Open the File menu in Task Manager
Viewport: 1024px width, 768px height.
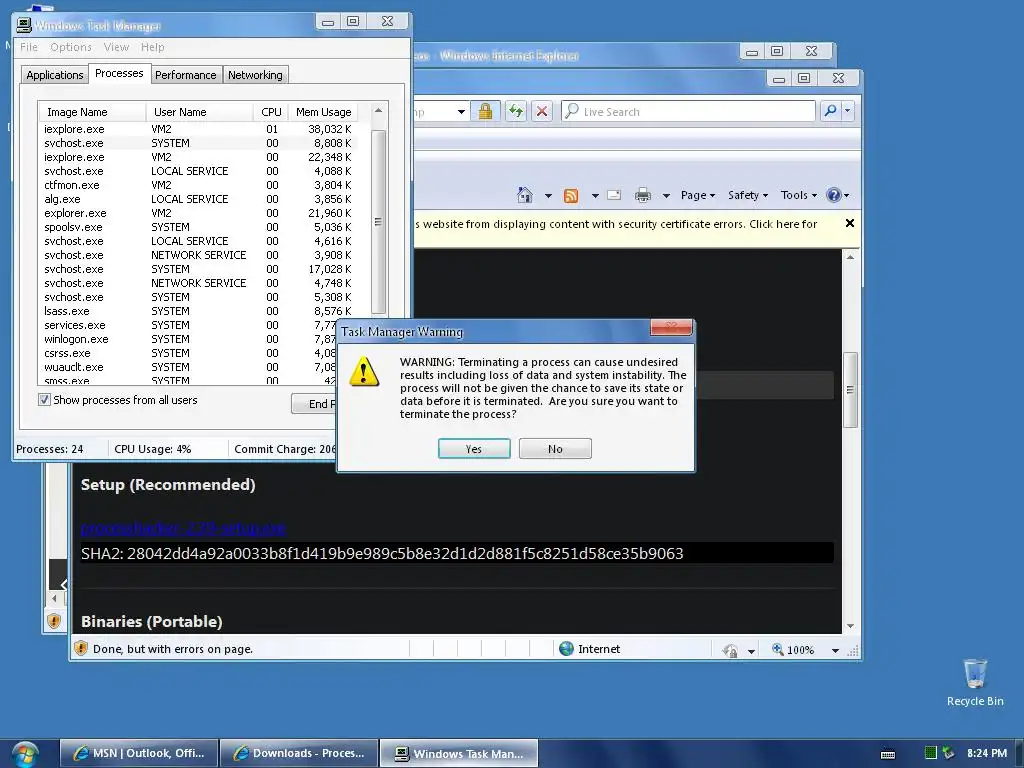click(29, 47)
